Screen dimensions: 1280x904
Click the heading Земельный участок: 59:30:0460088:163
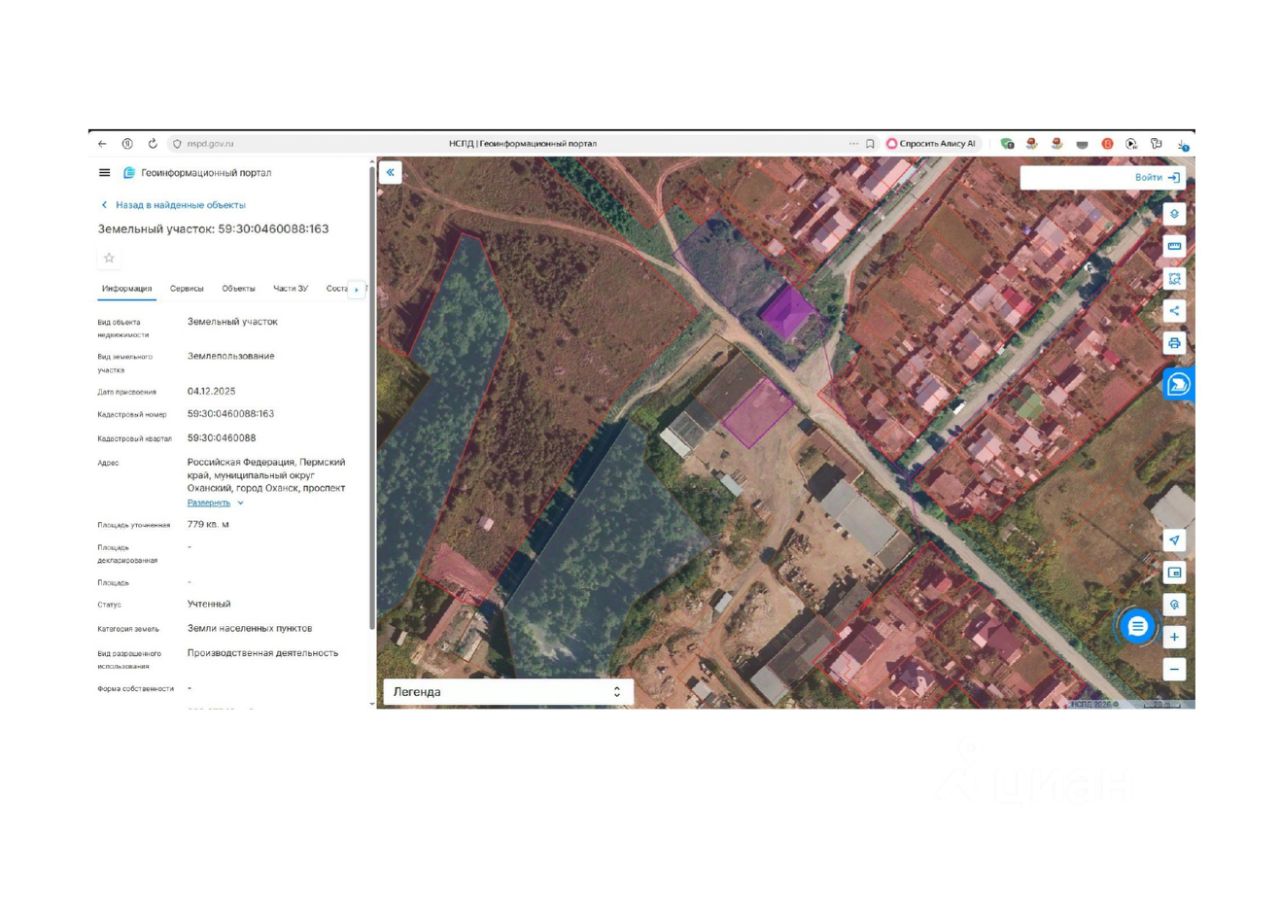(213, 229)
